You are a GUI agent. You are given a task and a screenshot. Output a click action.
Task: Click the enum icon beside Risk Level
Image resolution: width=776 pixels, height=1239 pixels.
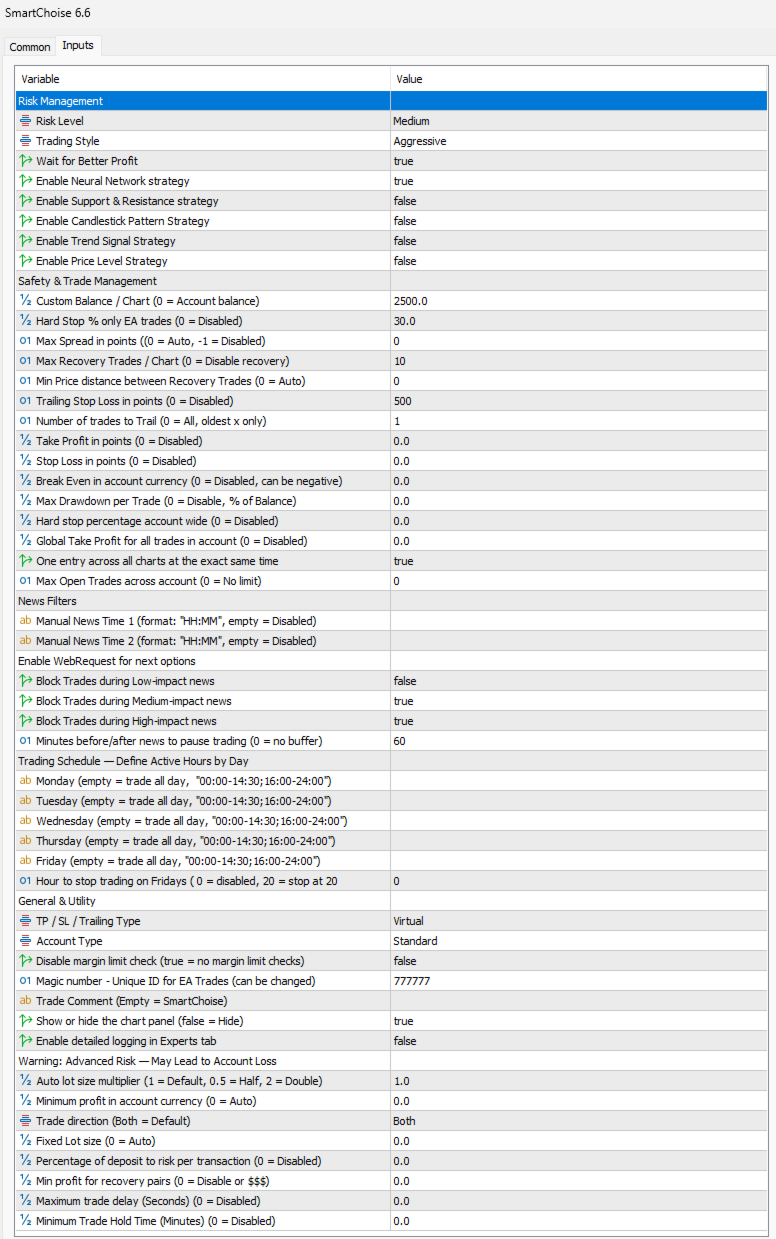[25, 121]
